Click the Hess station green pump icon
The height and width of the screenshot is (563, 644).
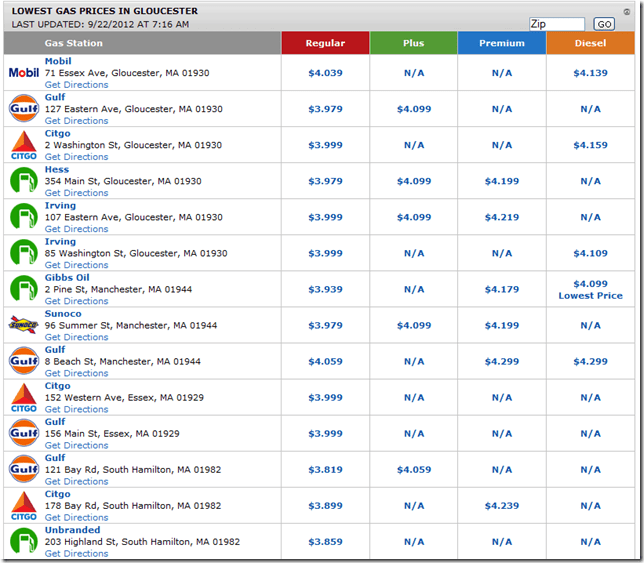pos(23,181)
